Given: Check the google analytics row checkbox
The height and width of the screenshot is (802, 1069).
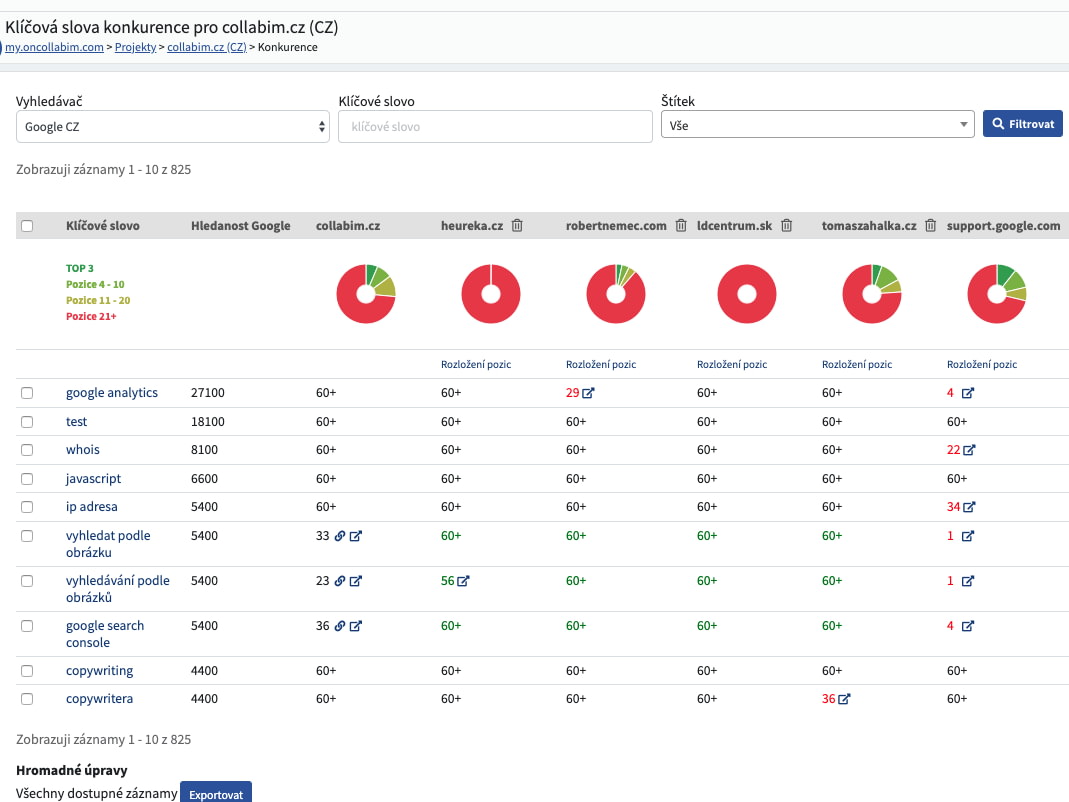Looking at the screenshot, I should tap(27, 393).
